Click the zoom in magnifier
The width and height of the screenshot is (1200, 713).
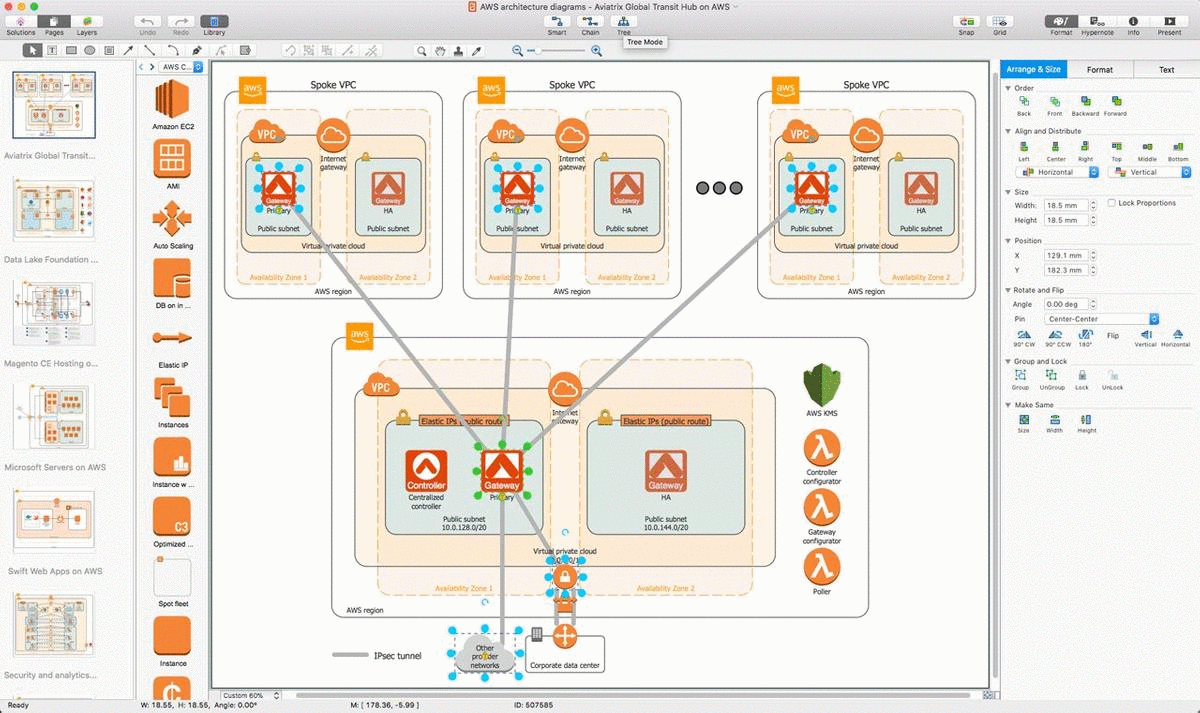[597, 50]
